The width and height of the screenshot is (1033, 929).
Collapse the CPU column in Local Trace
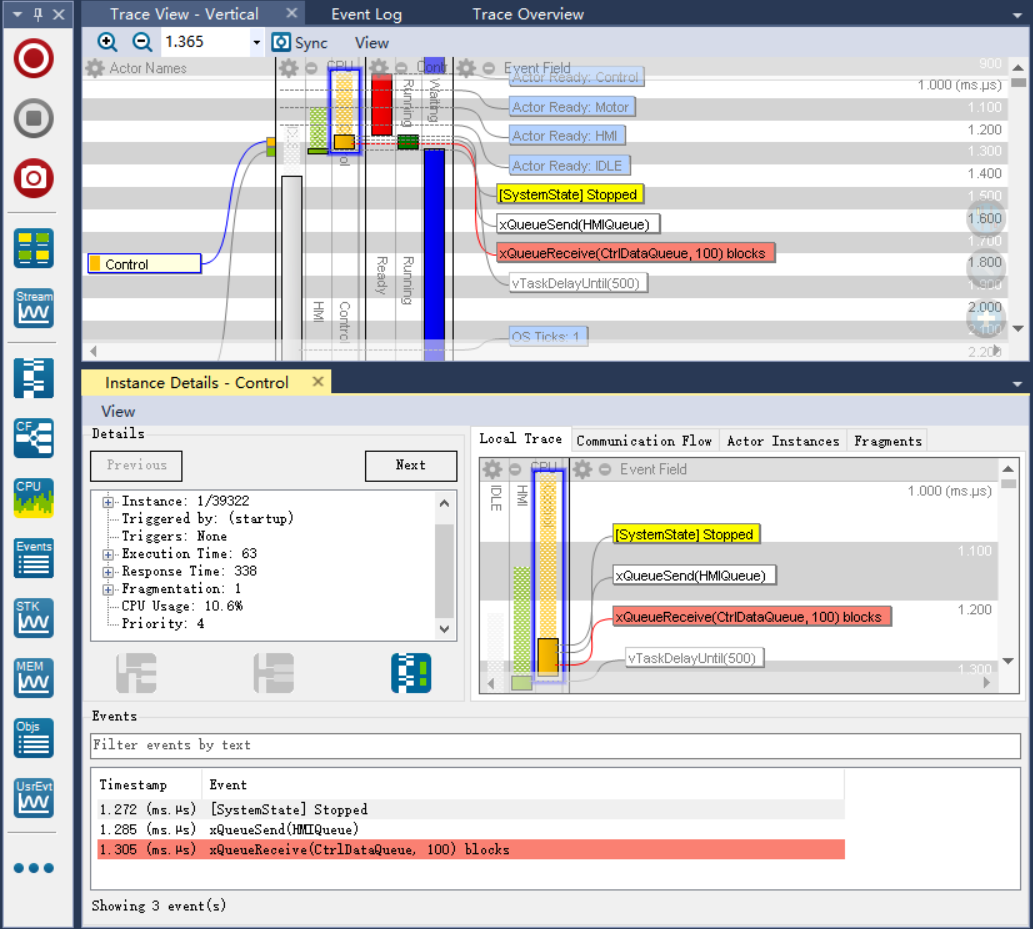tap(515, 469)
